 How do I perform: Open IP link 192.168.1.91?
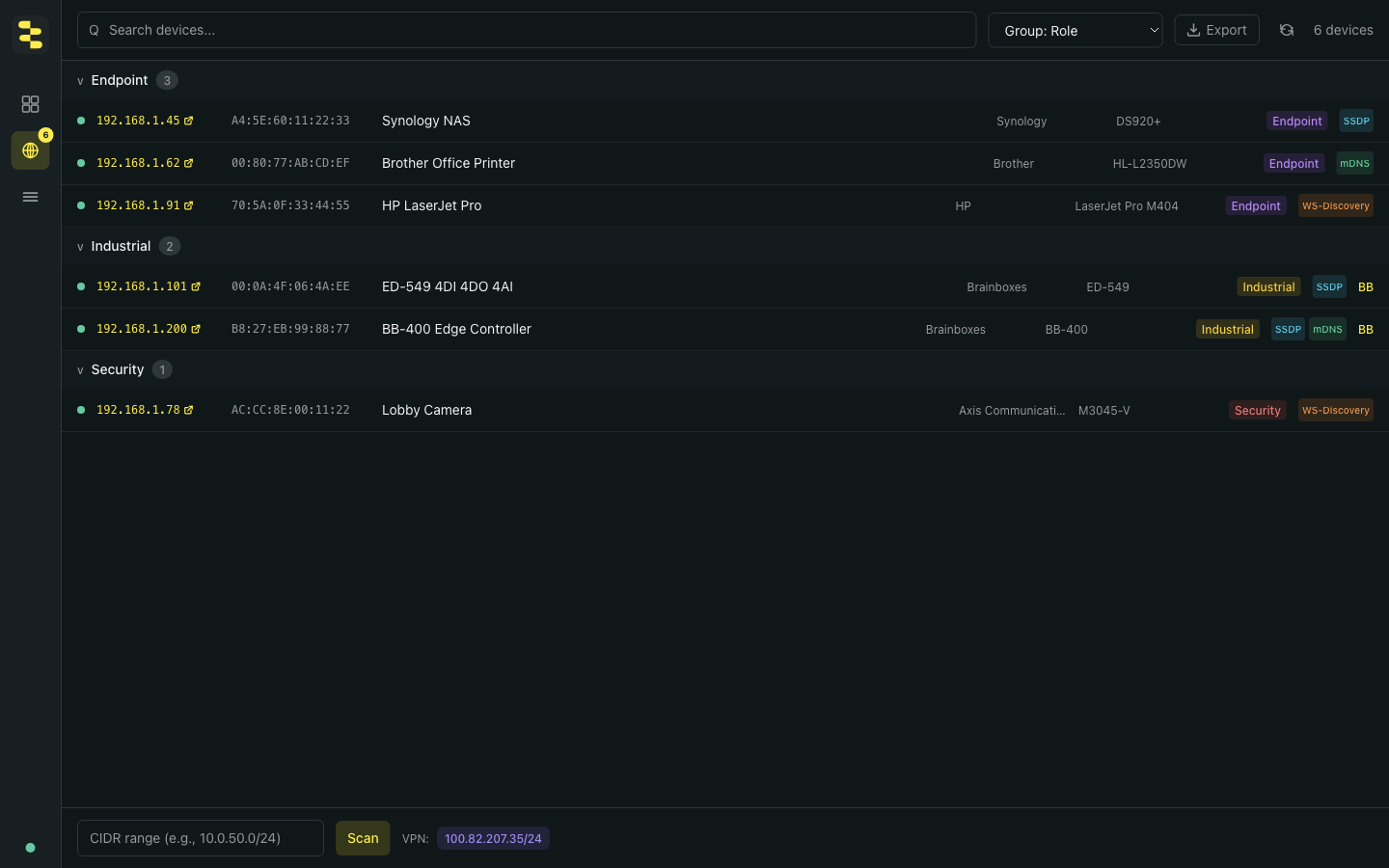pyautogui.click(x=138, y=205)
